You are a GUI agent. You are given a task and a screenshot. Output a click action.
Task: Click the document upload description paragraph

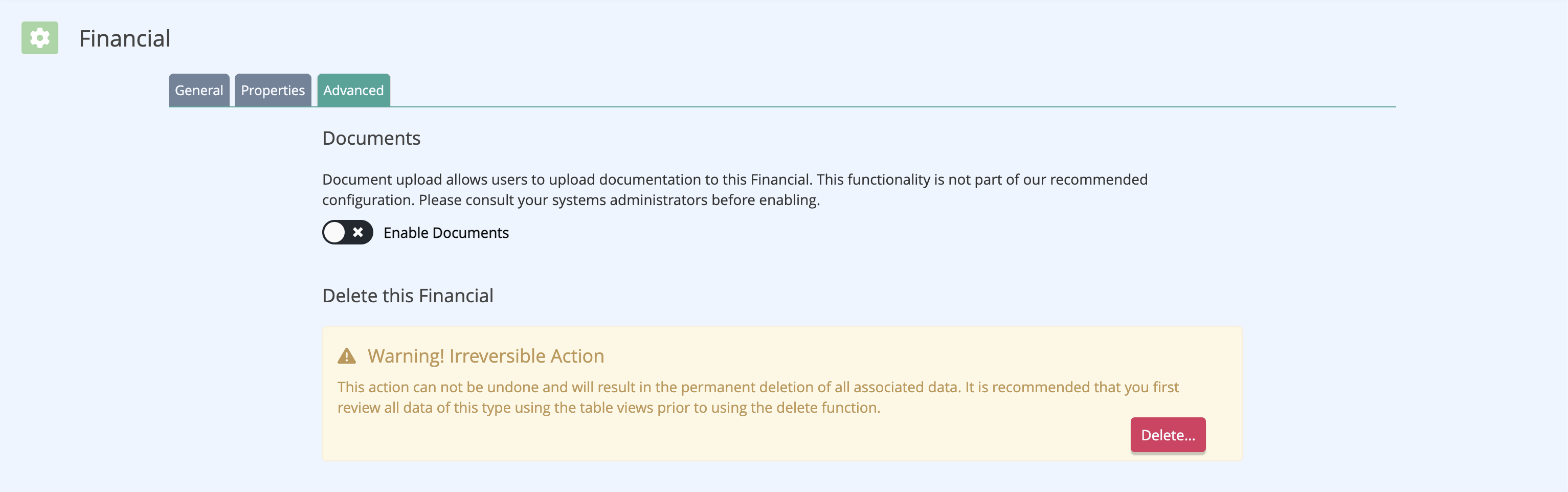coord(735,189)
